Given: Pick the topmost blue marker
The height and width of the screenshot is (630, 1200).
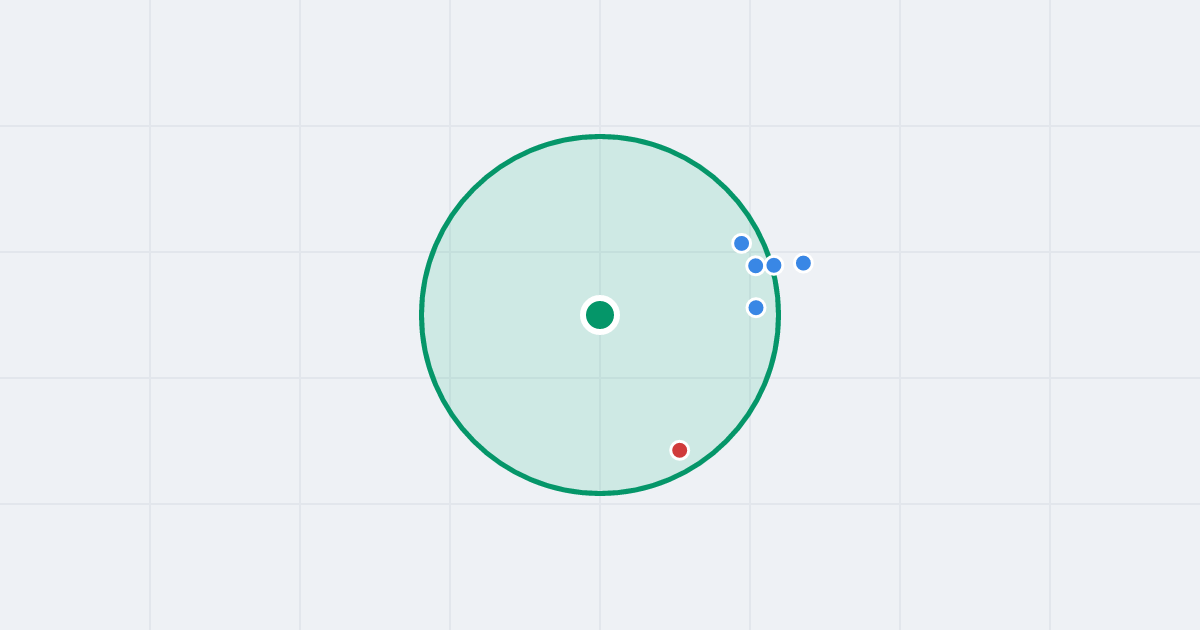Looking at the screenshot, I should tap(742, 243).
